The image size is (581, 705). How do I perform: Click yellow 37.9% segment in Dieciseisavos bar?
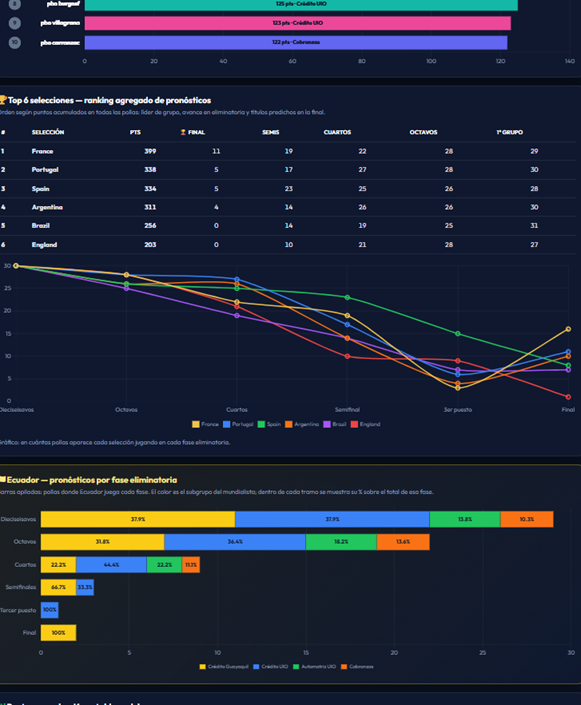tap(138, 519)
